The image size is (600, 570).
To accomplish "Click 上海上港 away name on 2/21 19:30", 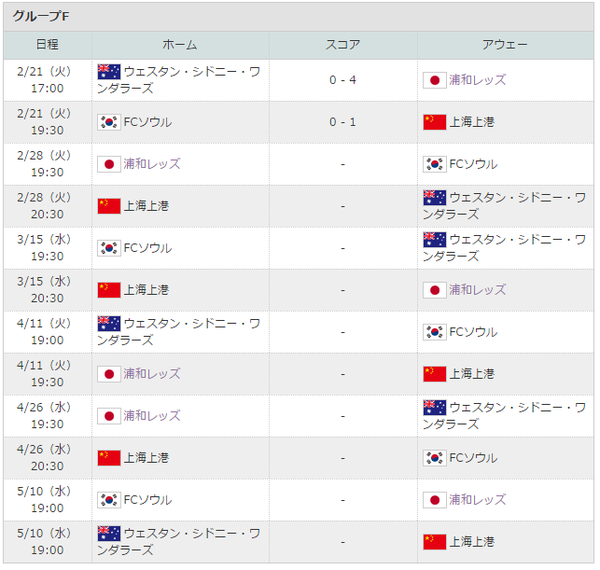I will pos(472,122).
